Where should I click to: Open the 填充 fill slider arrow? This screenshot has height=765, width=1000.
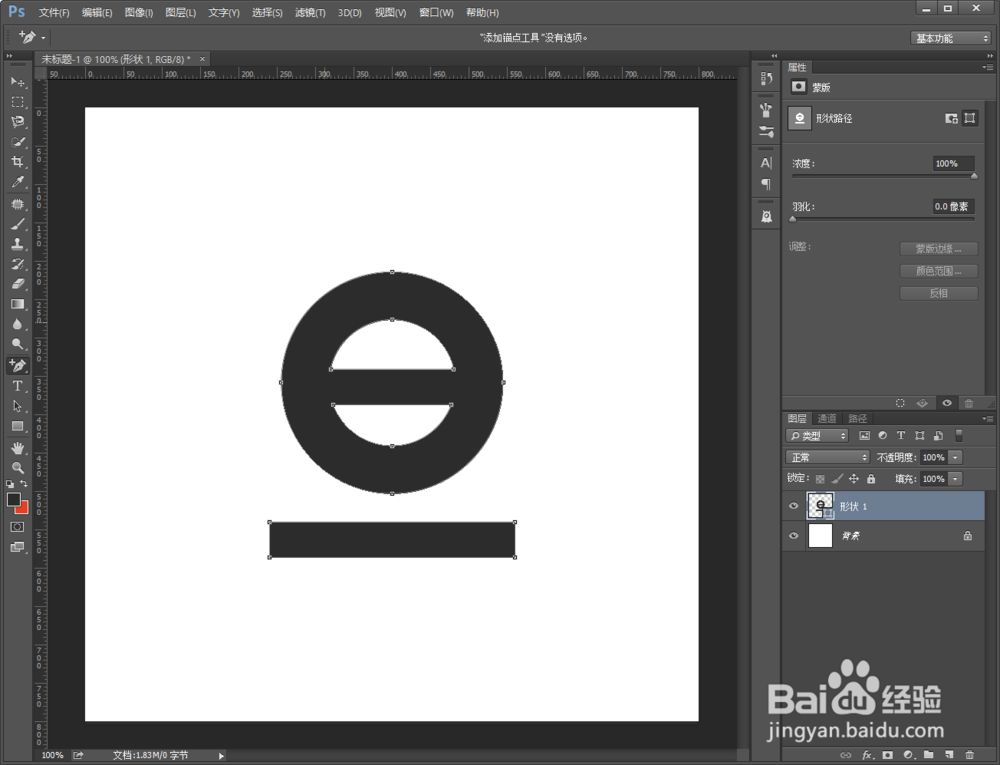pos(955,479)
